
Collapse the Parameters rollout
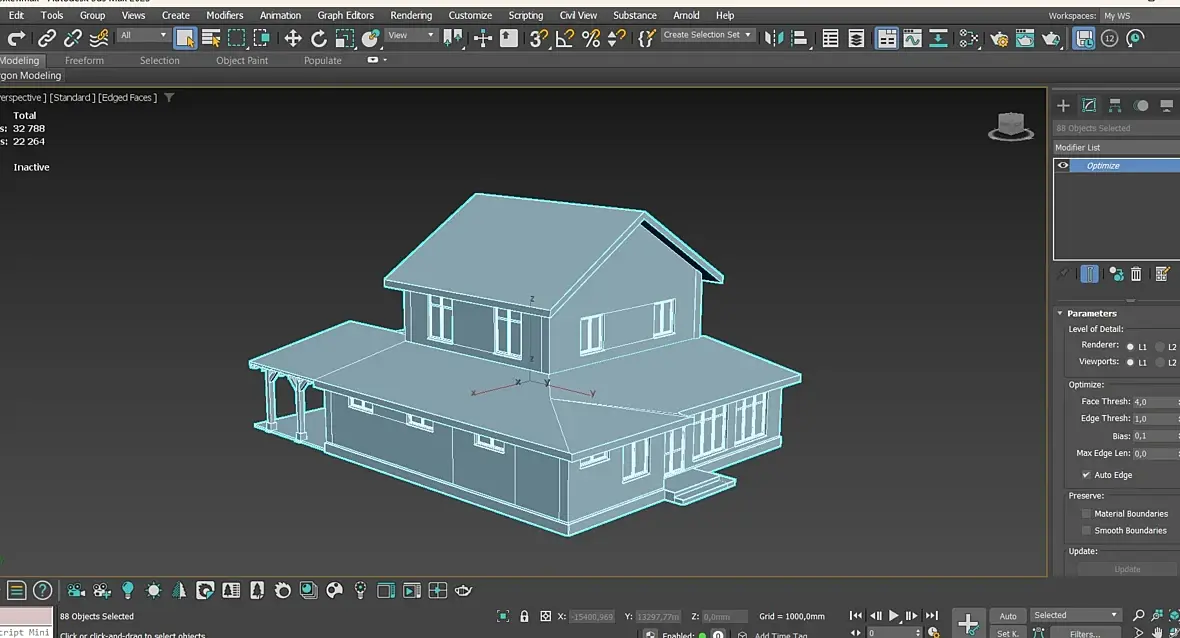1091,313
